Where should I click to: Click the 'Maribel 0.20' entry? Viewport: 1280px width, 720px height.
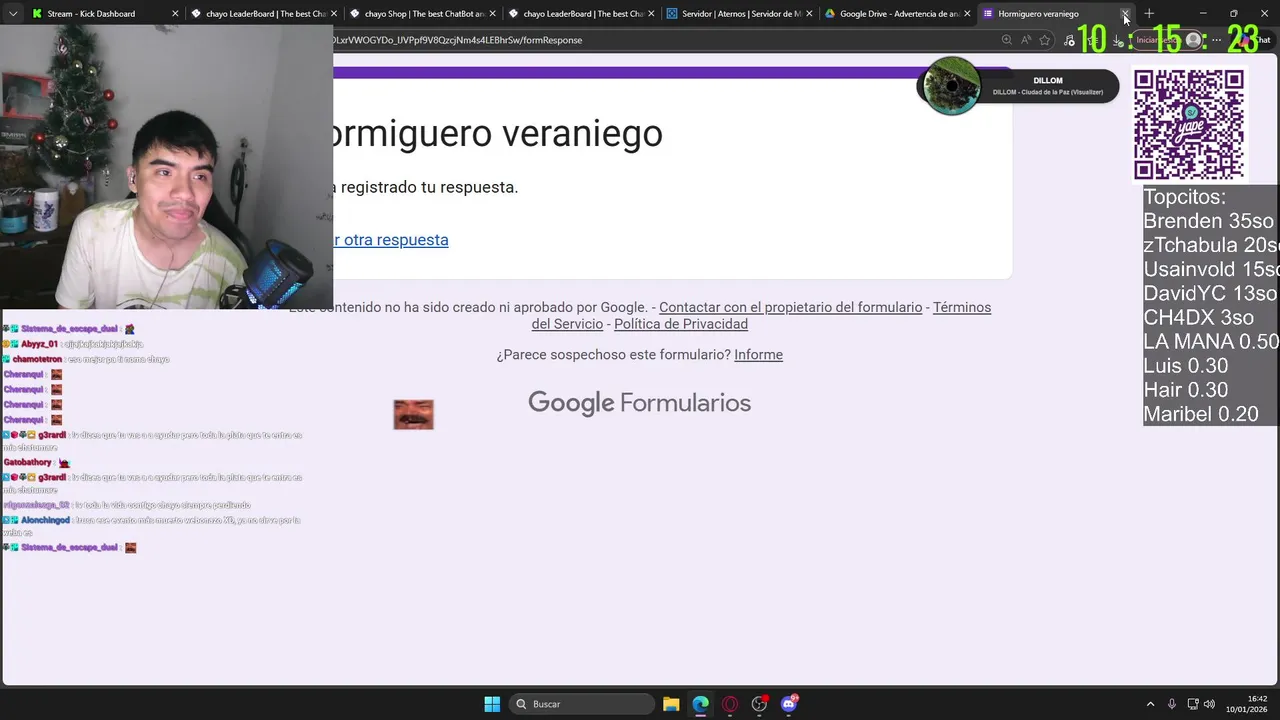(1200, 414)
